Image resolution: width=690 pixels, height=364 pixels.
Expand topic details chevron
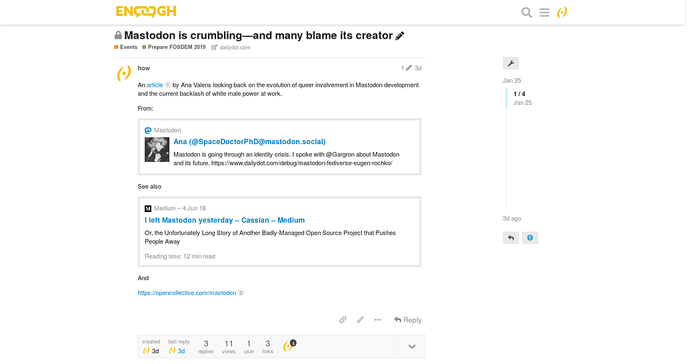click(x=412, y=347)
